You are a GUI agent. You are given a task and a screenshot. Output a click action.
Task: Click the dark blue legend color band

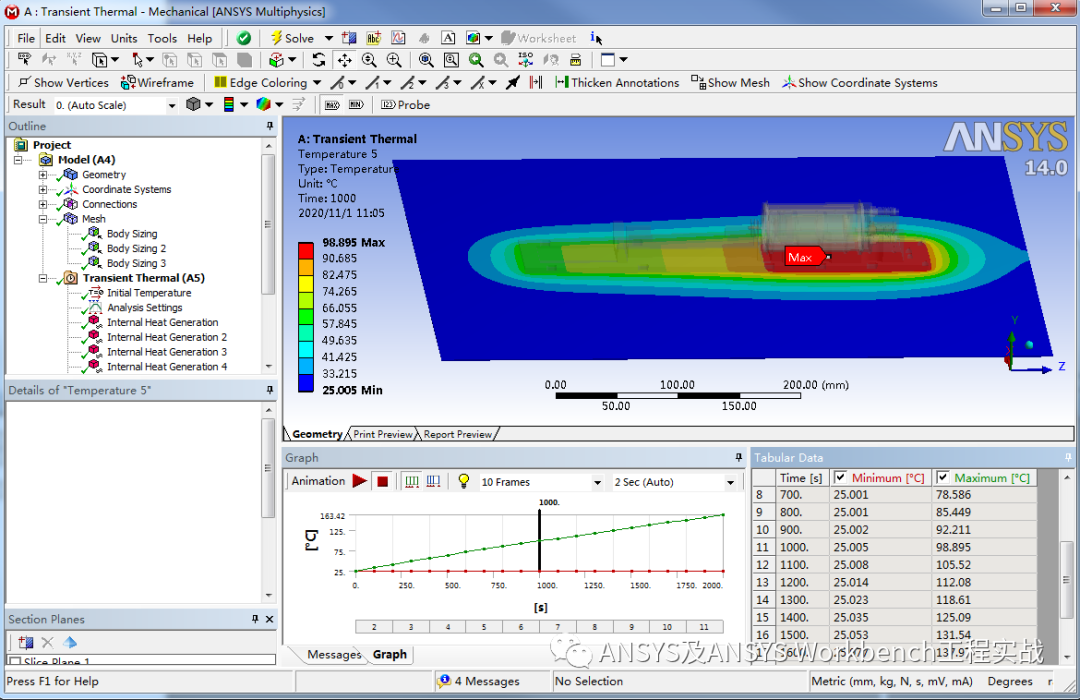click(306, 383)
